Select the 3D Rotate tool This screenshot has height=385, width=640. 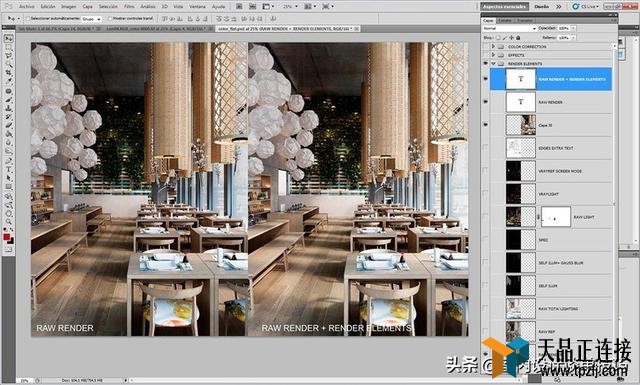pos(8,196)
